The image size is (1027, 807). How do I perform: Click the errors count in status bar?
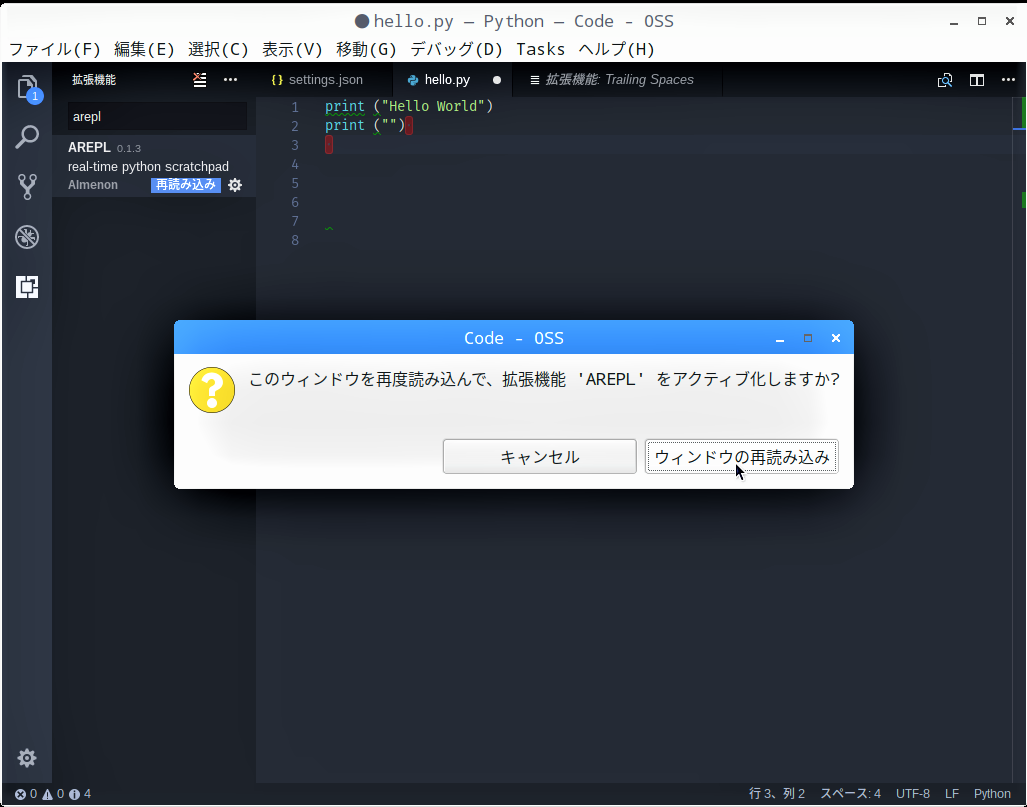[26, 794]
